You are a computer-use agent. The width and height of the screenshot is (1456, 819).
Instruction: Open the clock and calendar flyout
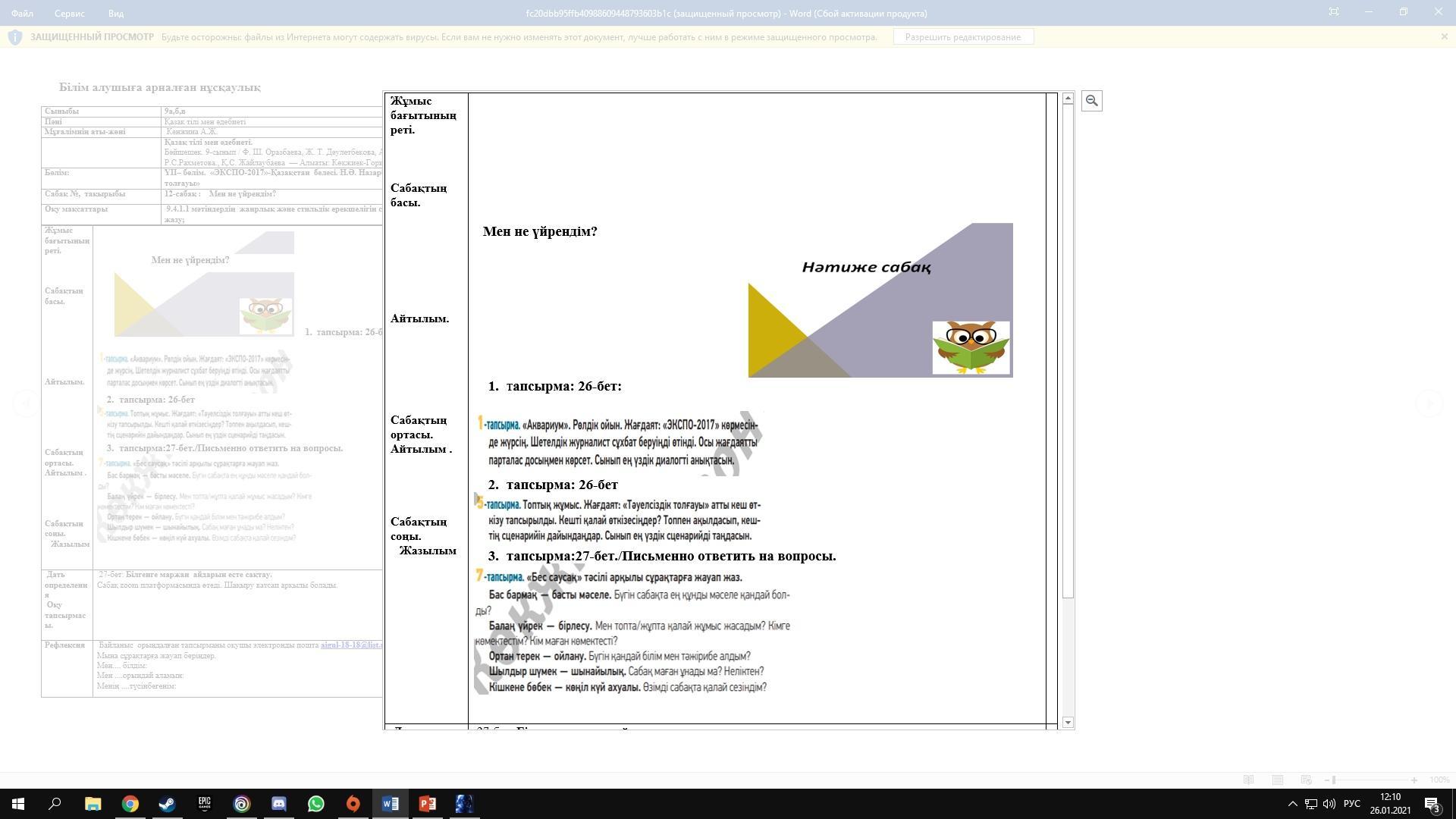coord(1391,804)
